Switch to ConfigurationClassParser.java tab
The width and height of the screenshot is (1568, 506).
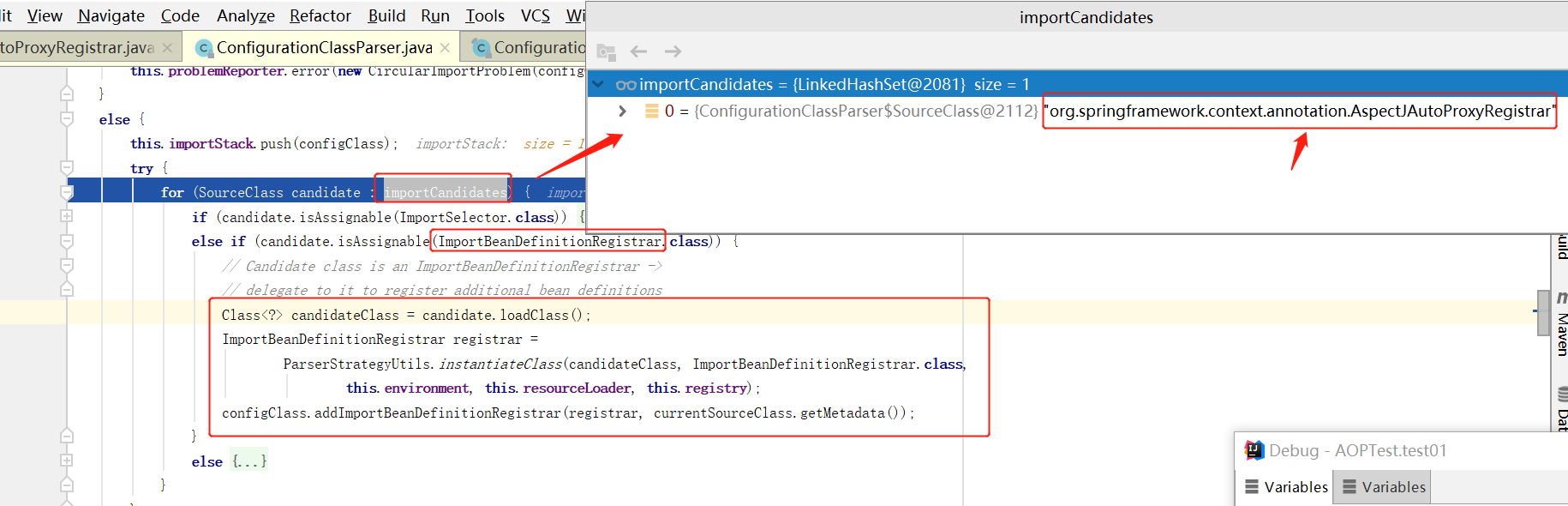(324, 47)
